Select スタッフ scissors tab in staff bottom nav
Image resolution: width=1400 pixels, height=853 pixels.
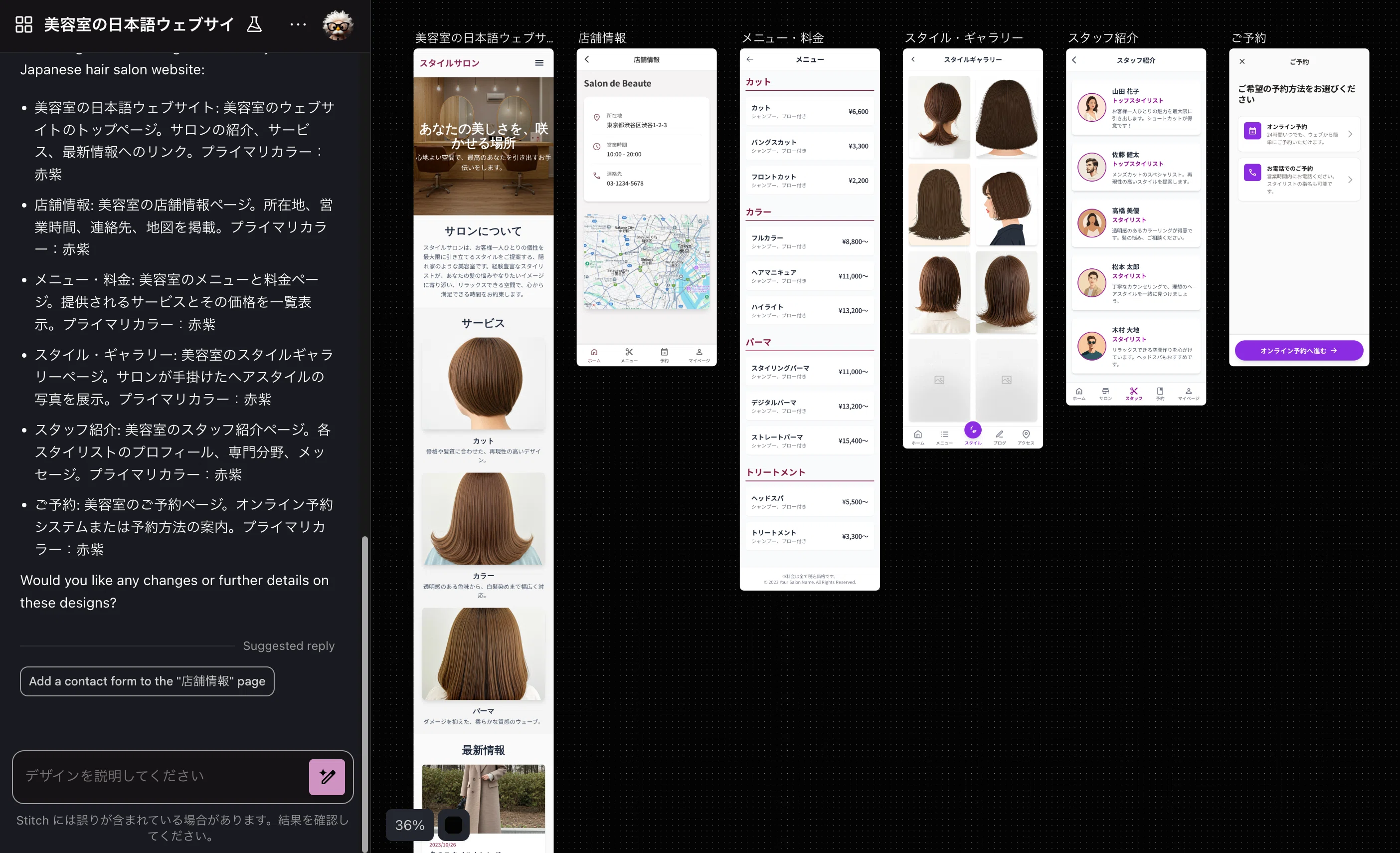click(x=1134, y=394)
